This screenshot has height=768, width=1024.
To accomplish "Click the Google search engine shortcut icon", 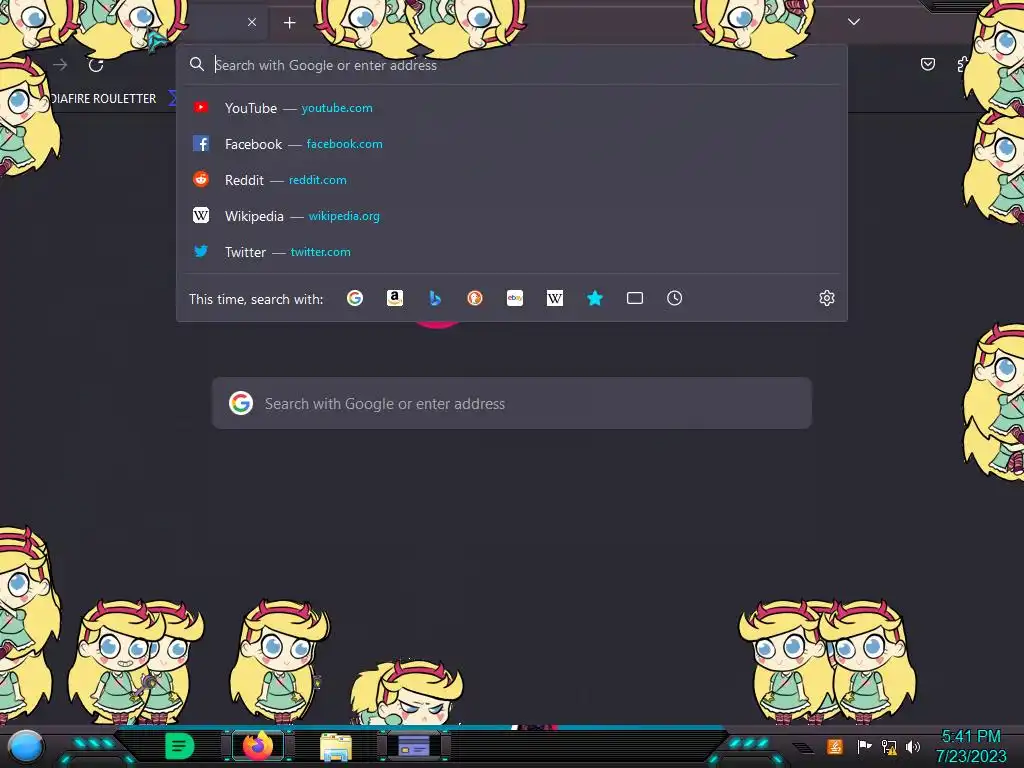I will point(355,298).
